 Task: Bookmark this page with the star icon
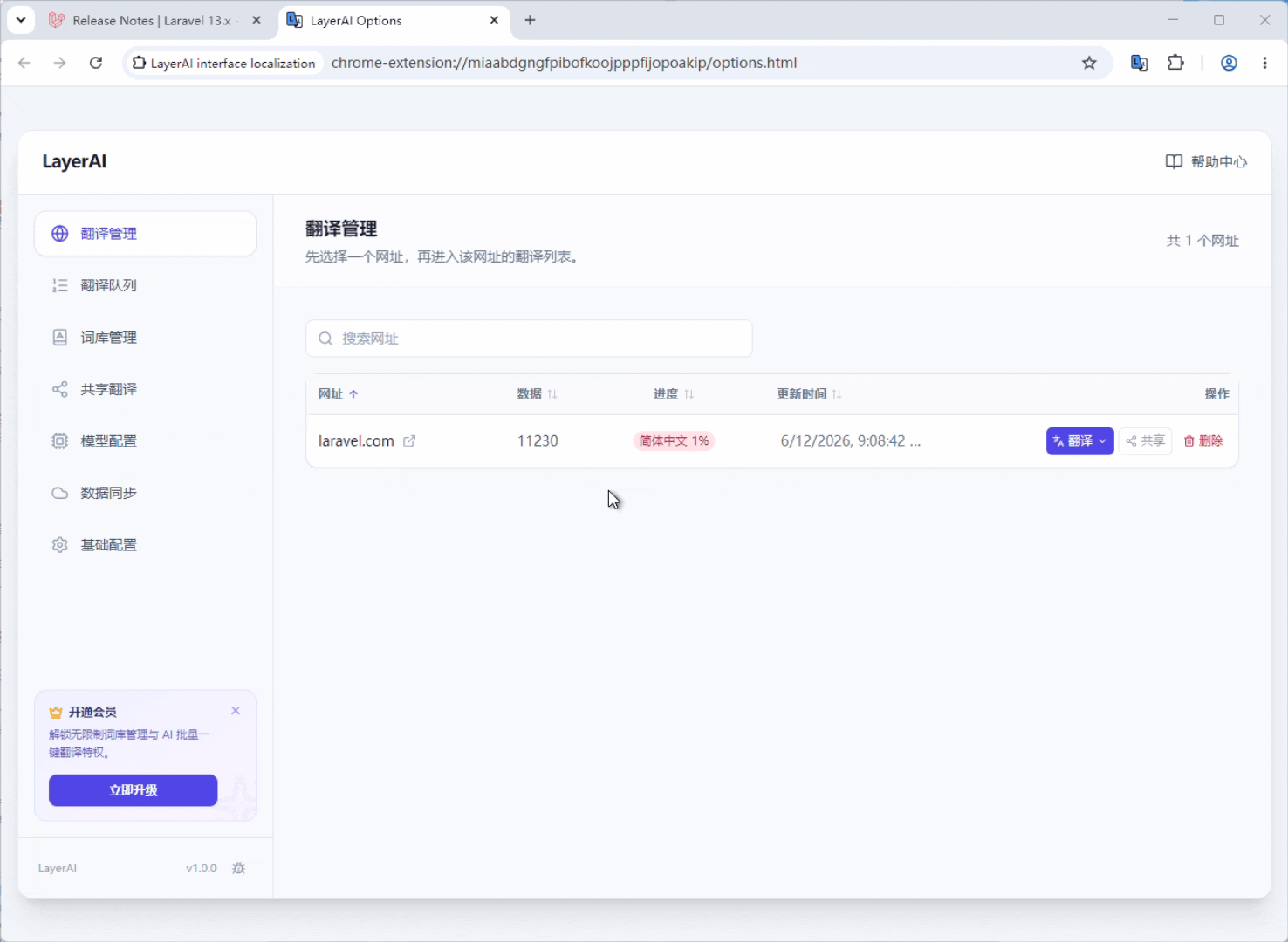[x=1089, y=63]
